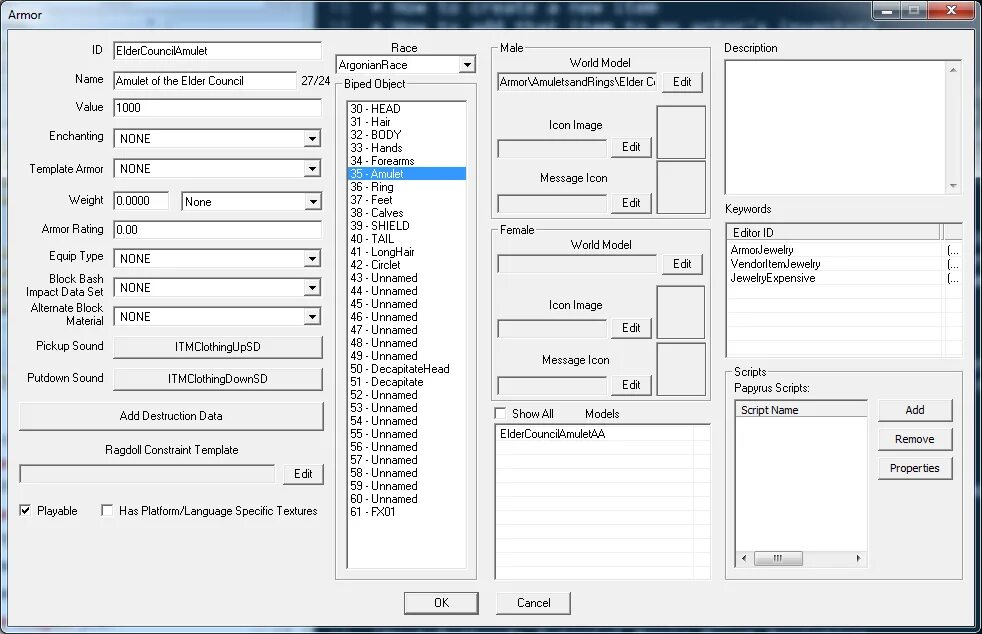Viewport: 982px width, 634px height.
Task: Add a Papyrus script
Action: tap(915, 410)
